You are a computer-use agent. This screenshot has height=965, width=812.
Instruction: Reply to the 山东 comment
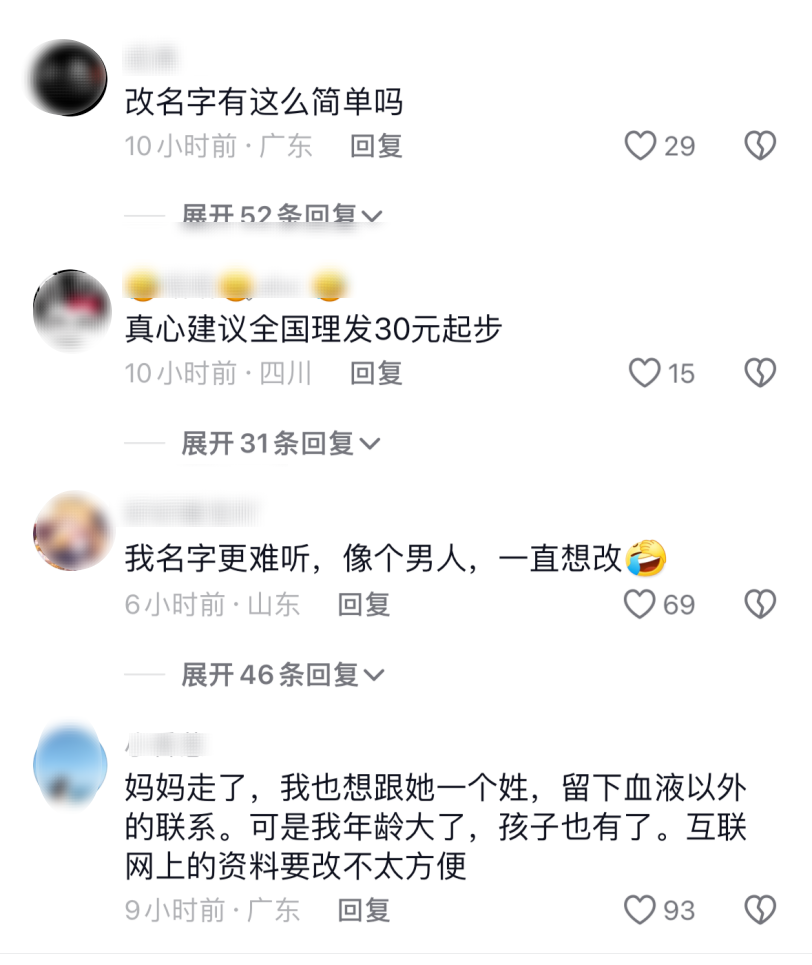click(x=364, y=604)
